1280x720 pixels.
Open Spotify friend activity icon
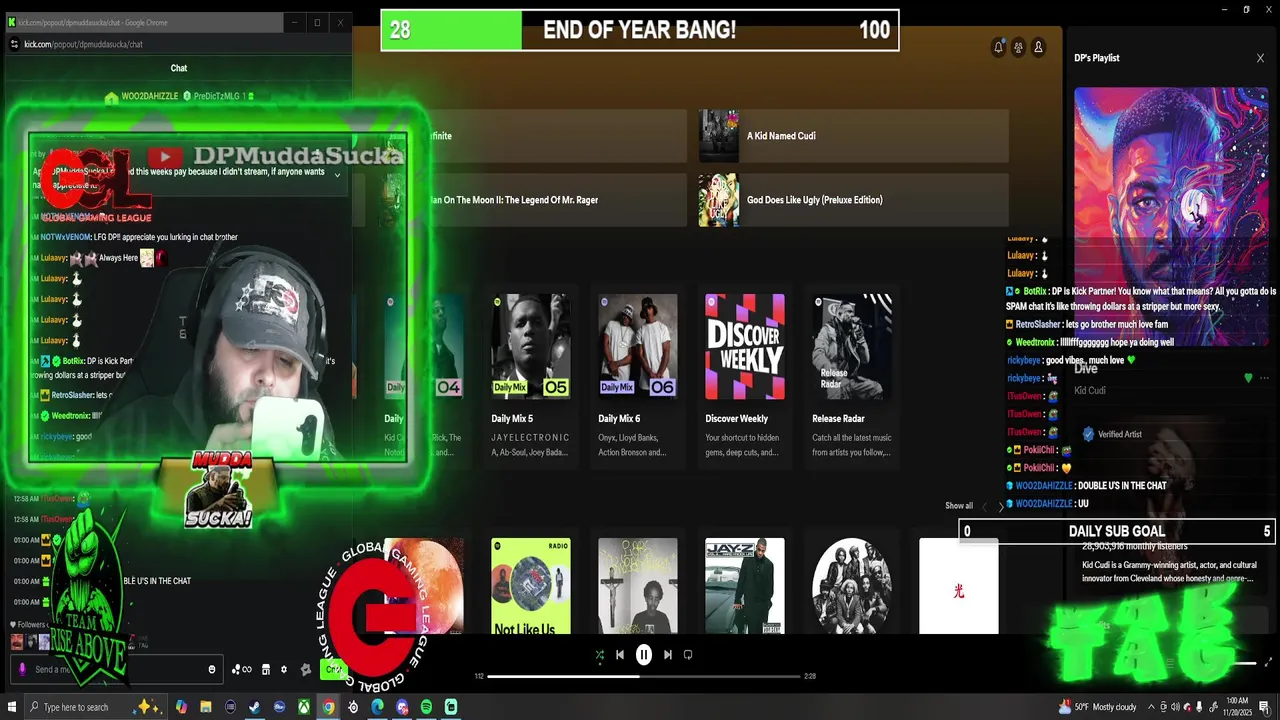pos(1018,47)
